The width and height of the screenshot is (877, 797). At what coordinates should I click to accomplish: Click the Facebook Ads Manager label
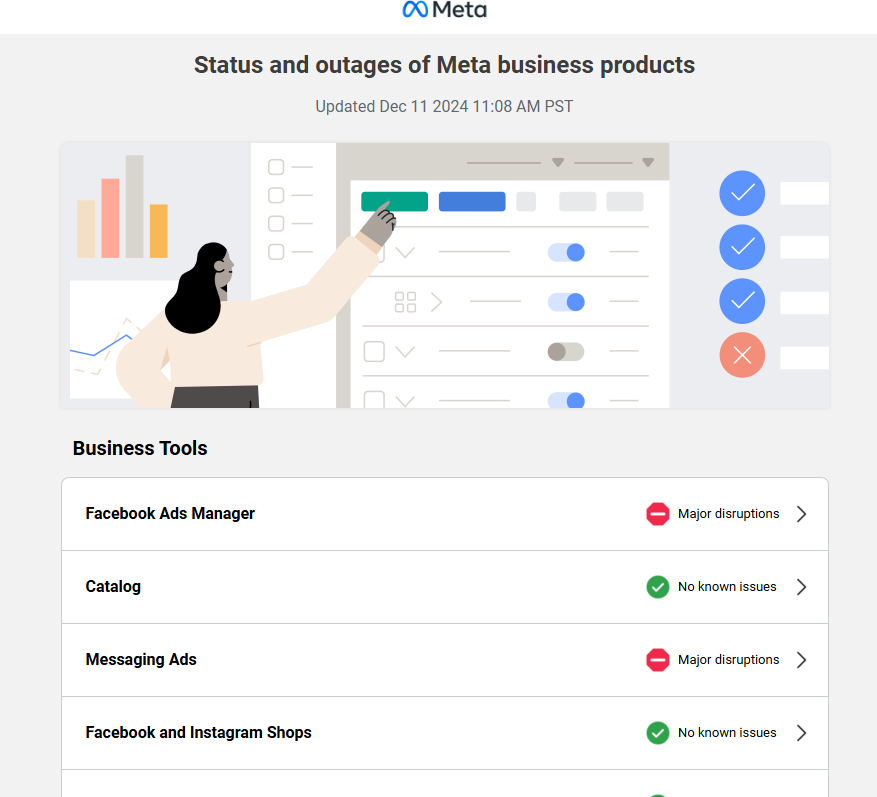click(170, 514)
